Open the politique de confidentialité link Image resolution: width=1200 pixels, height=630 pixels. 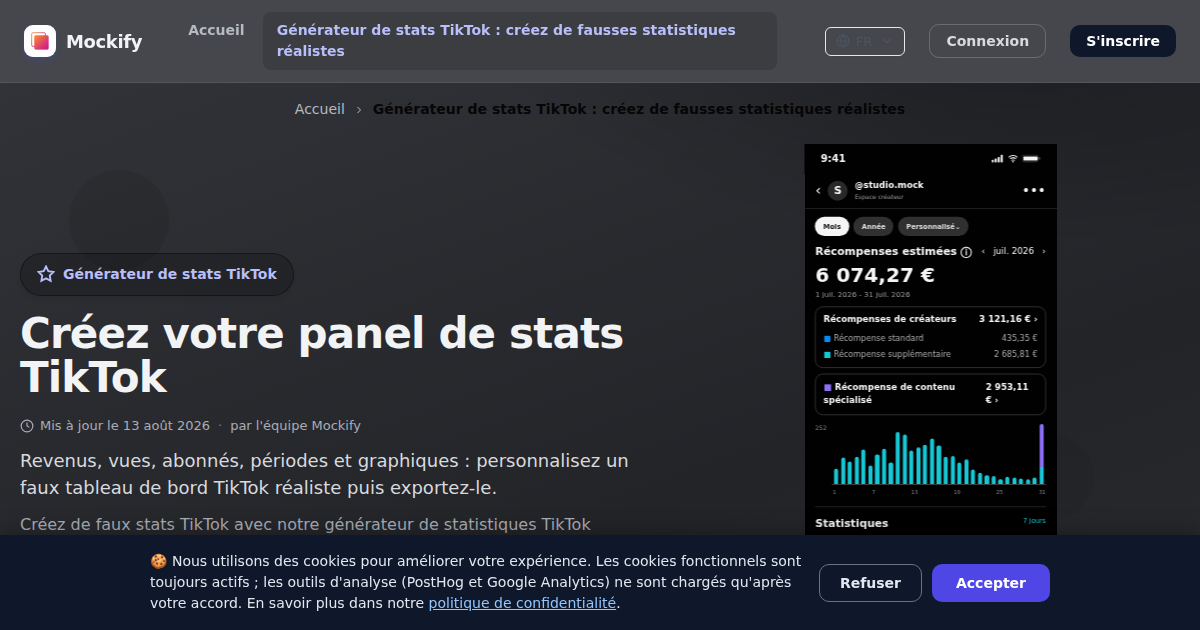[x=522, y=603]
